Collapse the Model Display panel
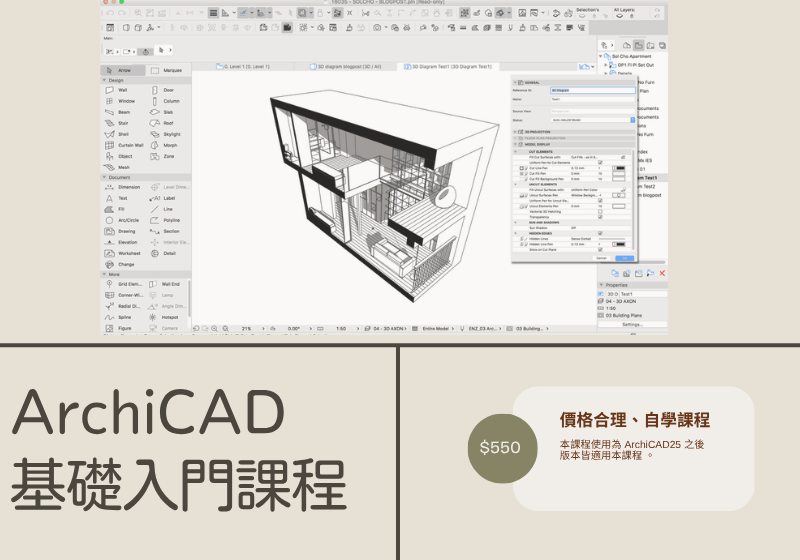This screenshot has height=560, width=800. click(515, 144)
